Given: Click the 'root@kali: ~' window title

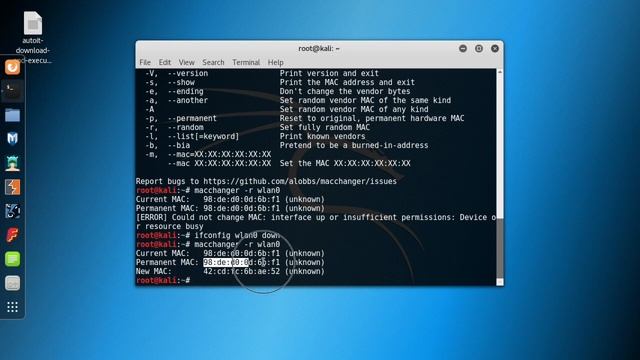Looking at the screenshot, I should pos(319,49).
